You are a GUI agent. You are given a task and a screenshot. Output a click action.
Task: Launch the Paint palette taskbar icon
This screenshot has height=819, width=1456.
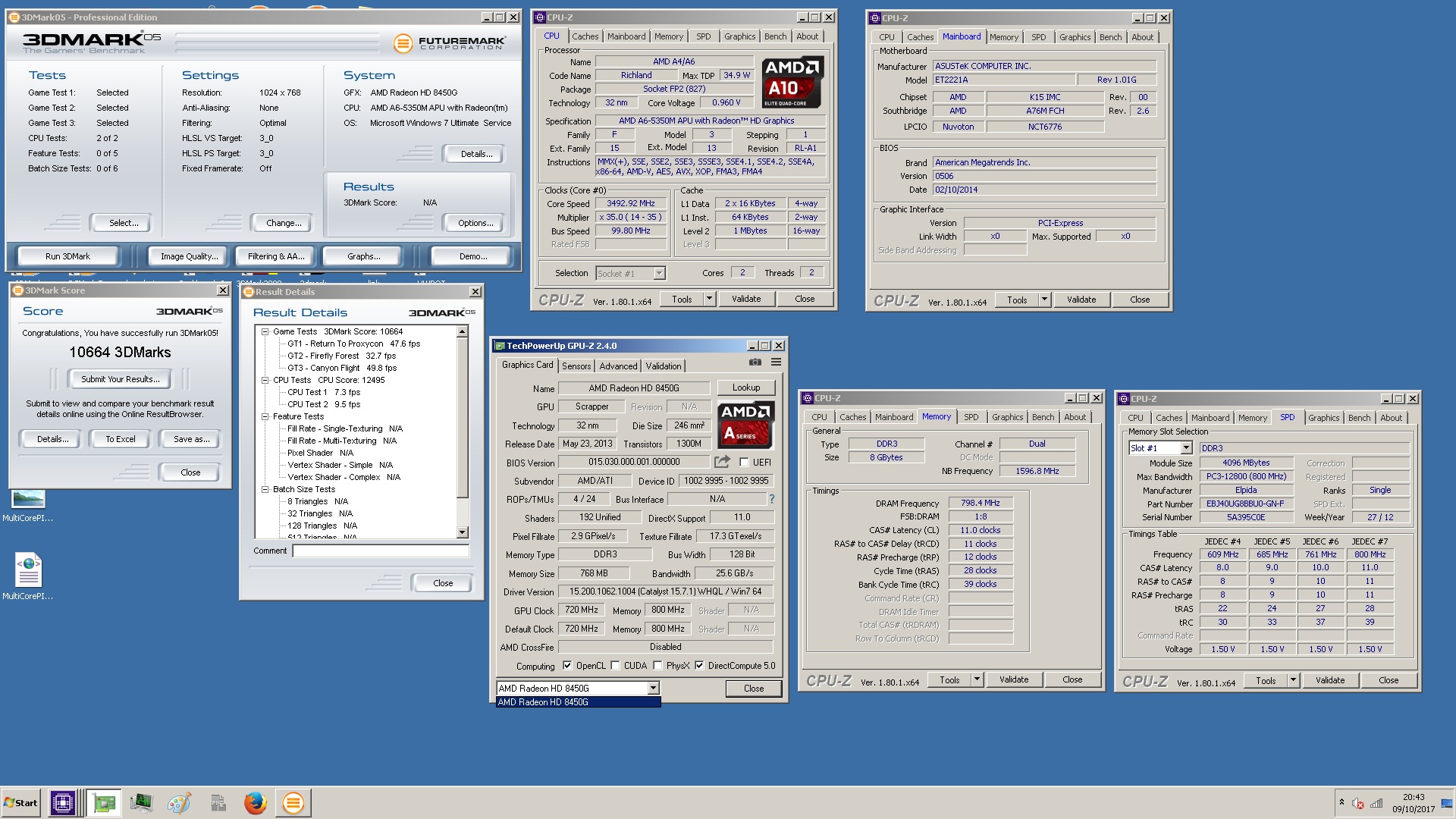pyautogui.click(x=179, y=802)
